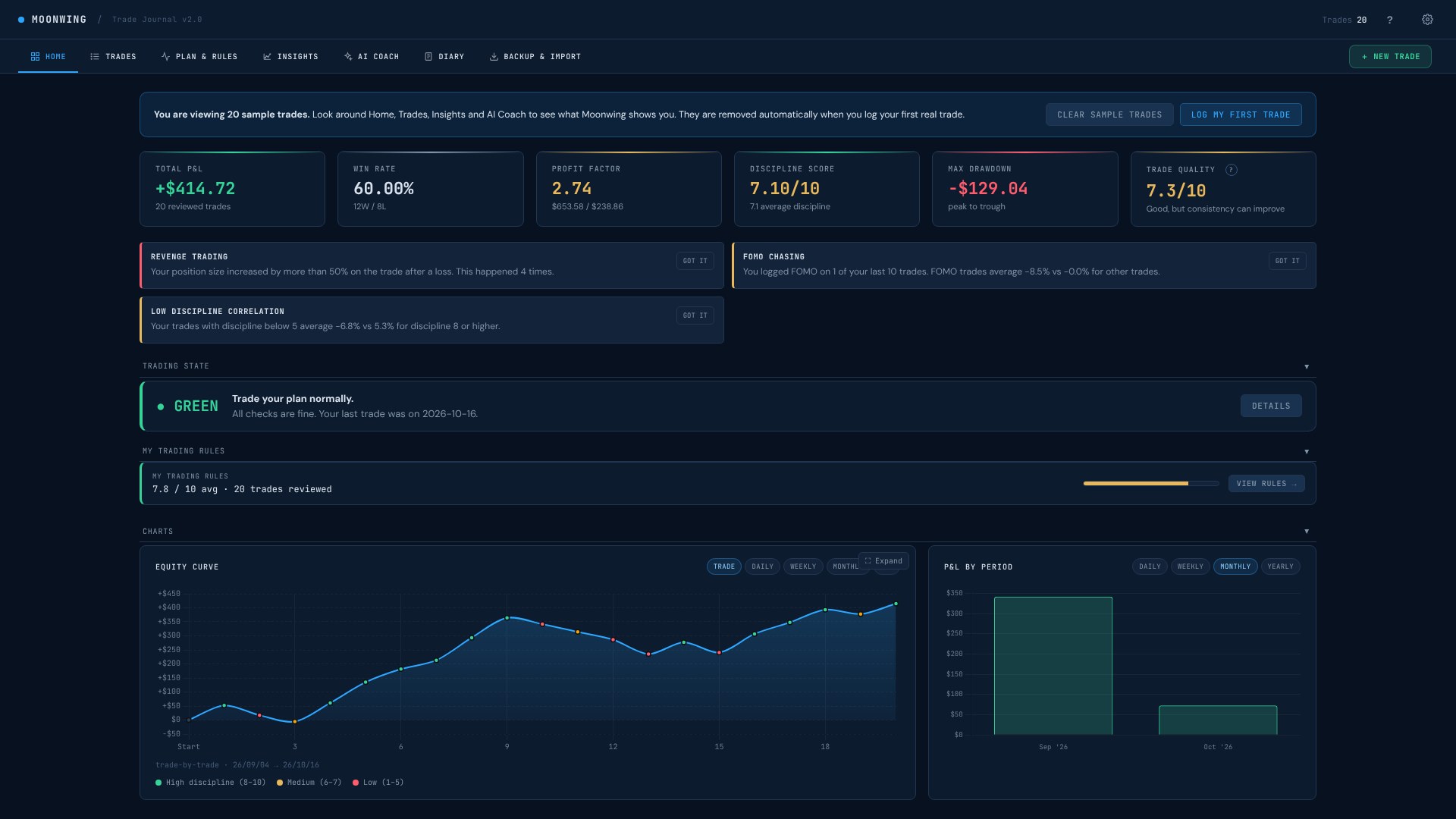
Task: Dismiss Low Discipline Correlation with Got It
Action: 695,315
